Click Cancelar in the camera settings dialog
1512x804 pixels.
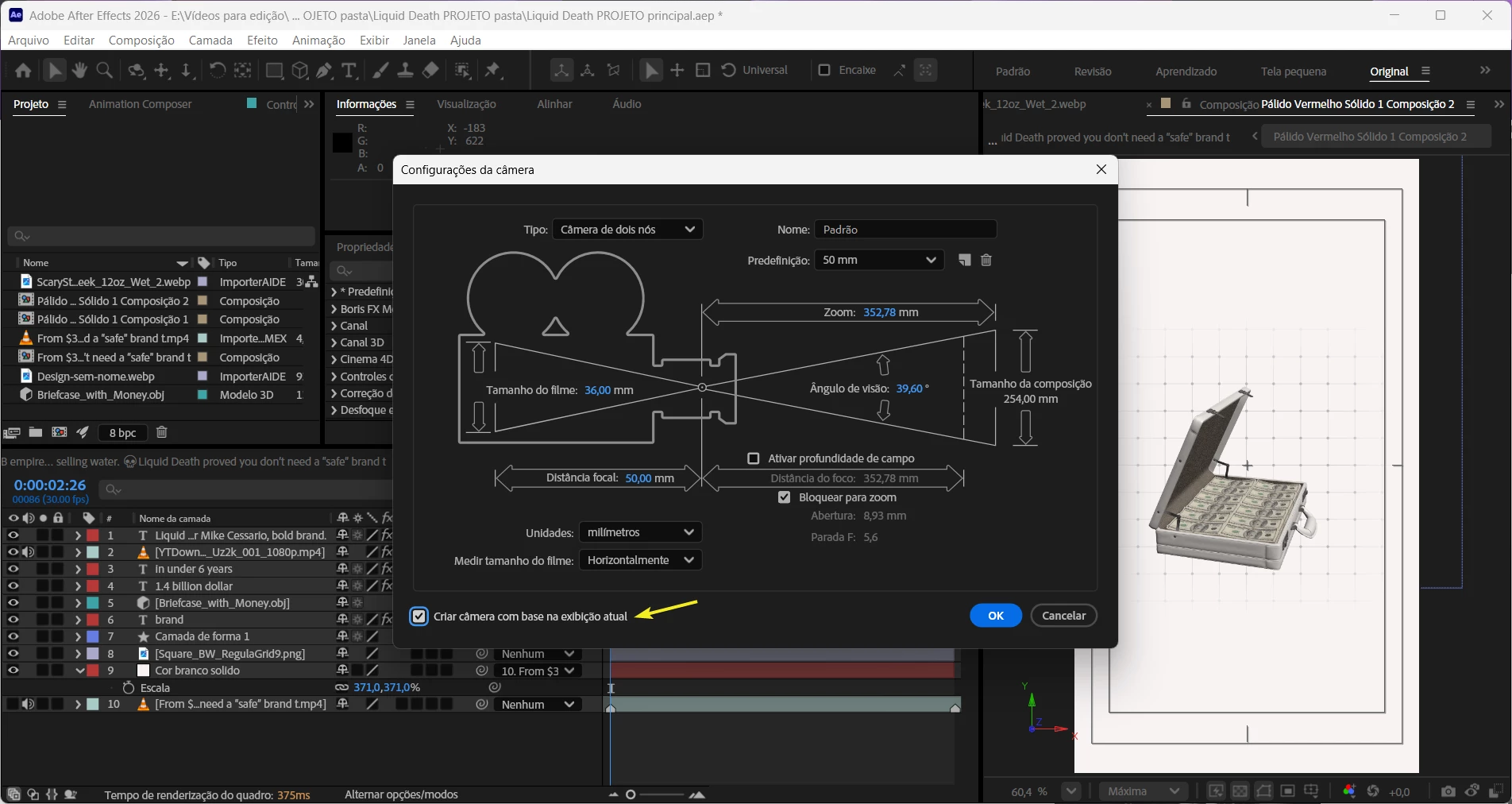(1064, 616)
